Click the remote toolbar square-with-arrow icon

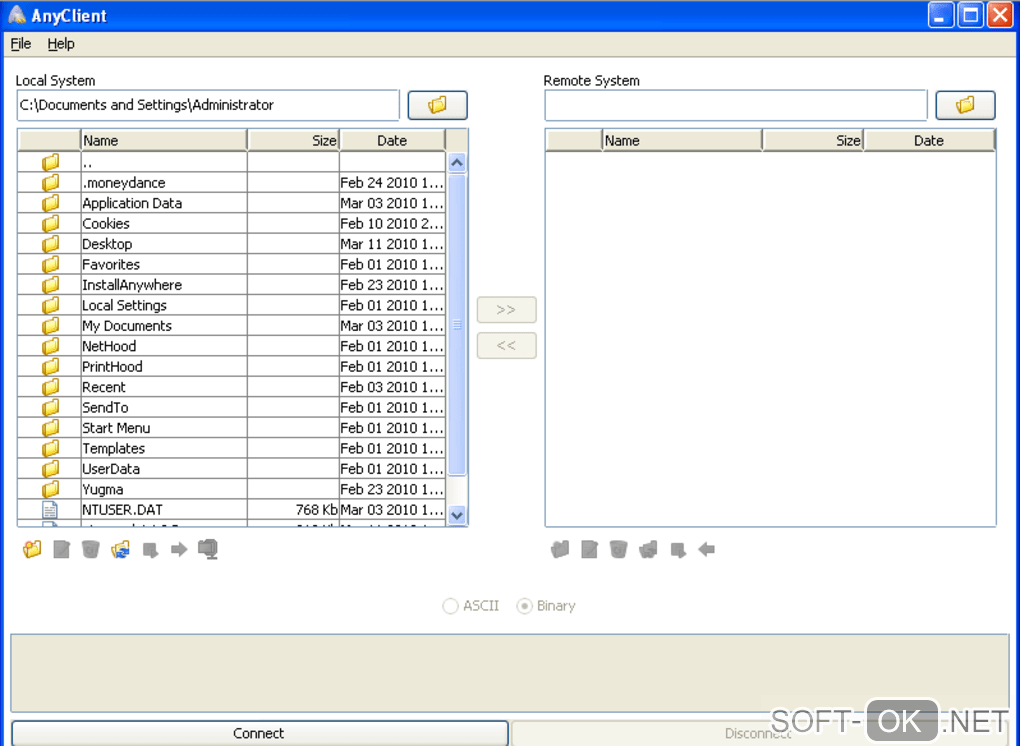tap(678, 550)
